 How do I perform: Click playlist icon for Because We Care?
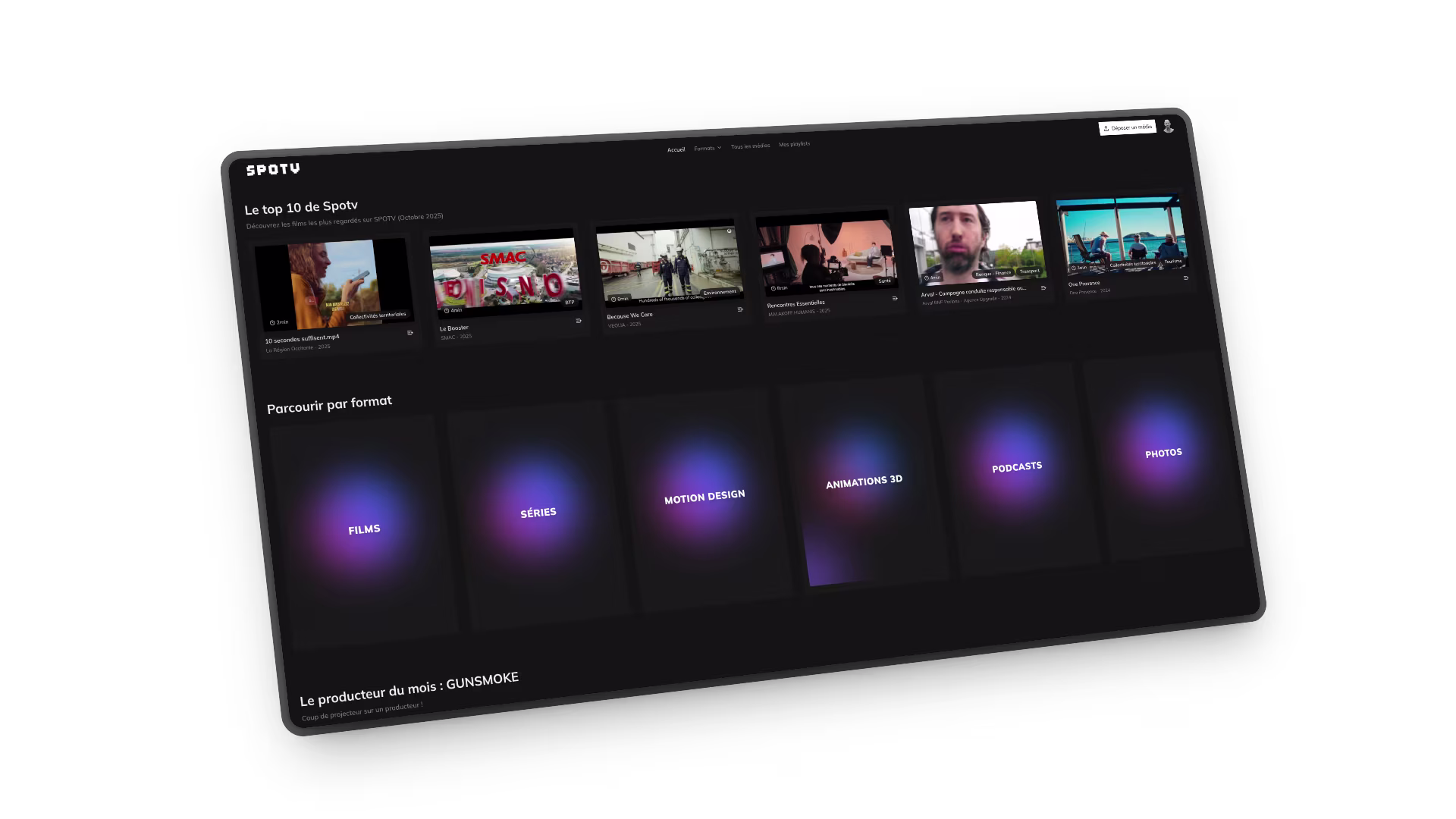pyautogui.click(x=740, y=309)
